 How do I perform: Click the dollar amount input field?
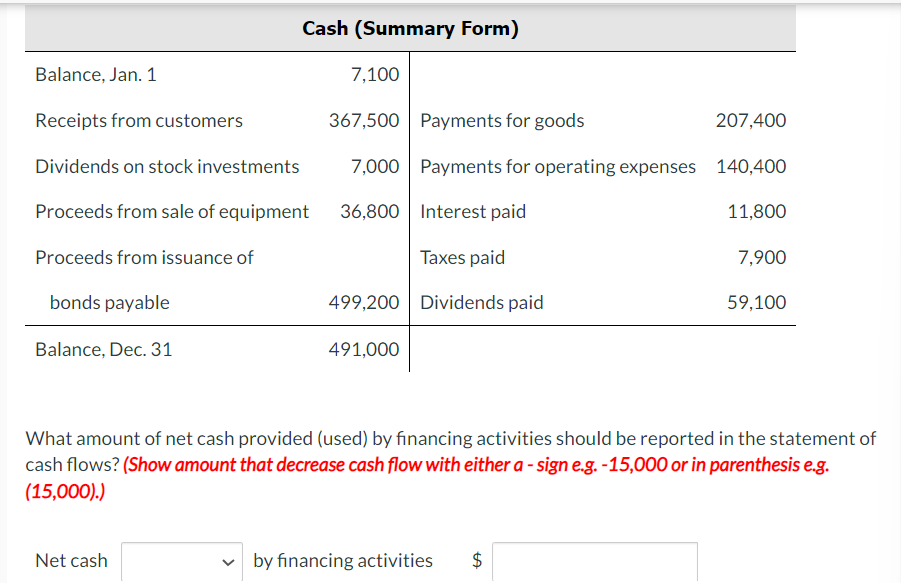coord(594,561)
